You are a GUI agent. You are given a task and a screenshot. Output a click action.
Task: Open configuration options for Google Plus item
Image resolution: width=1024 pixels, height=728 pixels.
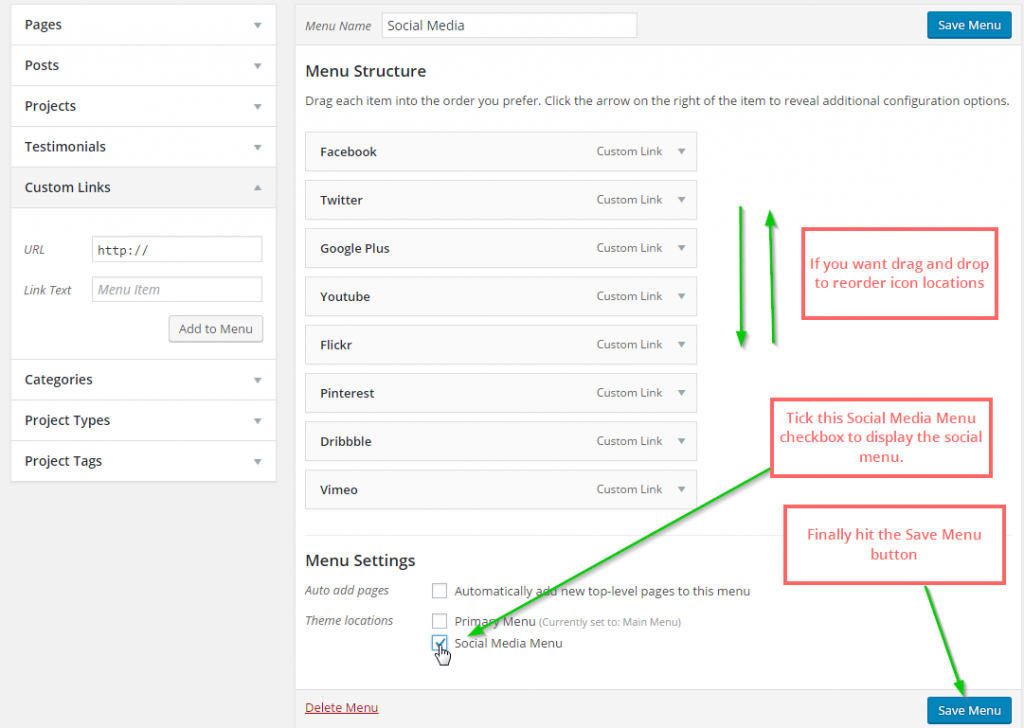tap(681, 247)
